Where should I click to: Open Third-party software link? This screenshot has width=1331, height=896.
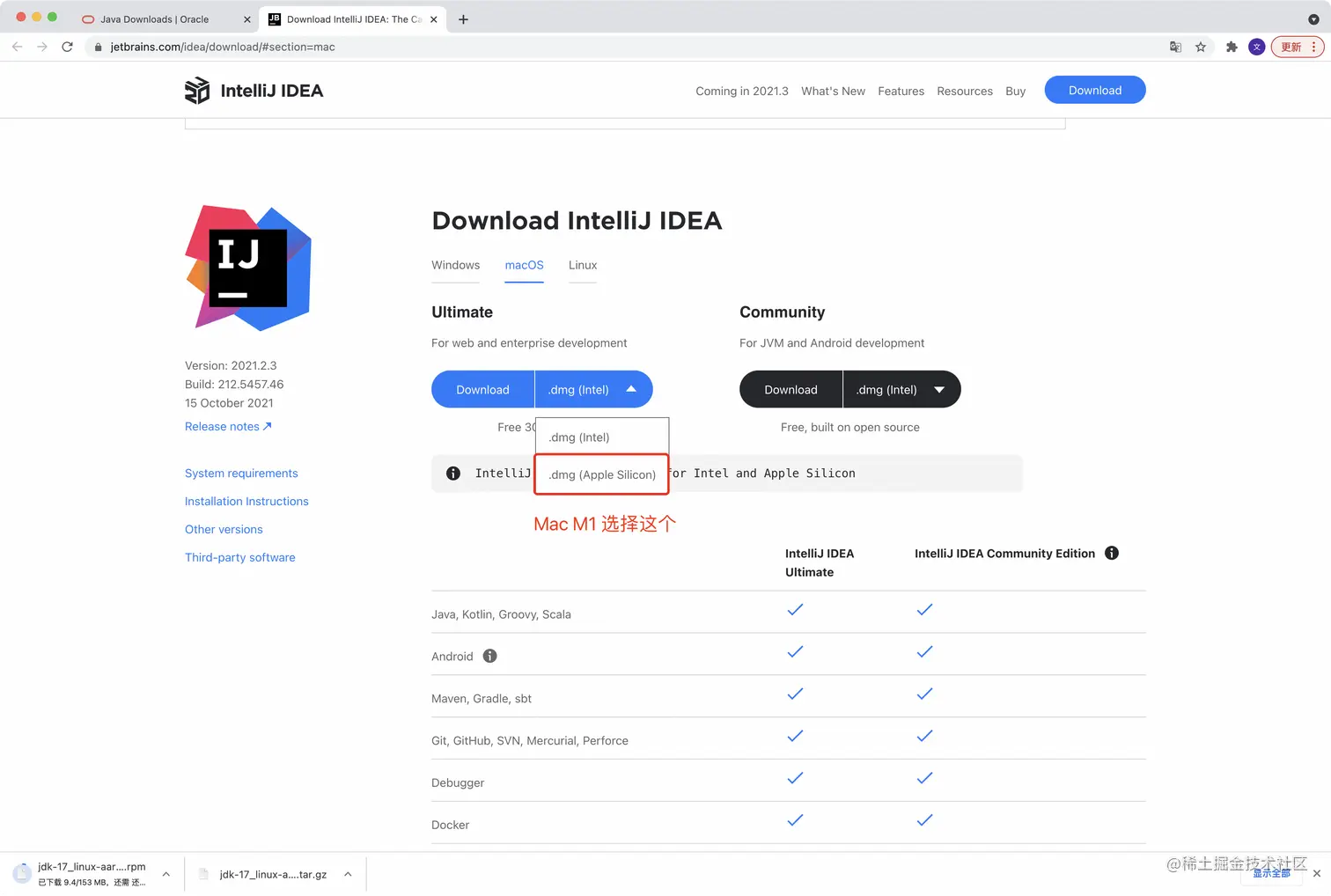(x=240, y=557)
